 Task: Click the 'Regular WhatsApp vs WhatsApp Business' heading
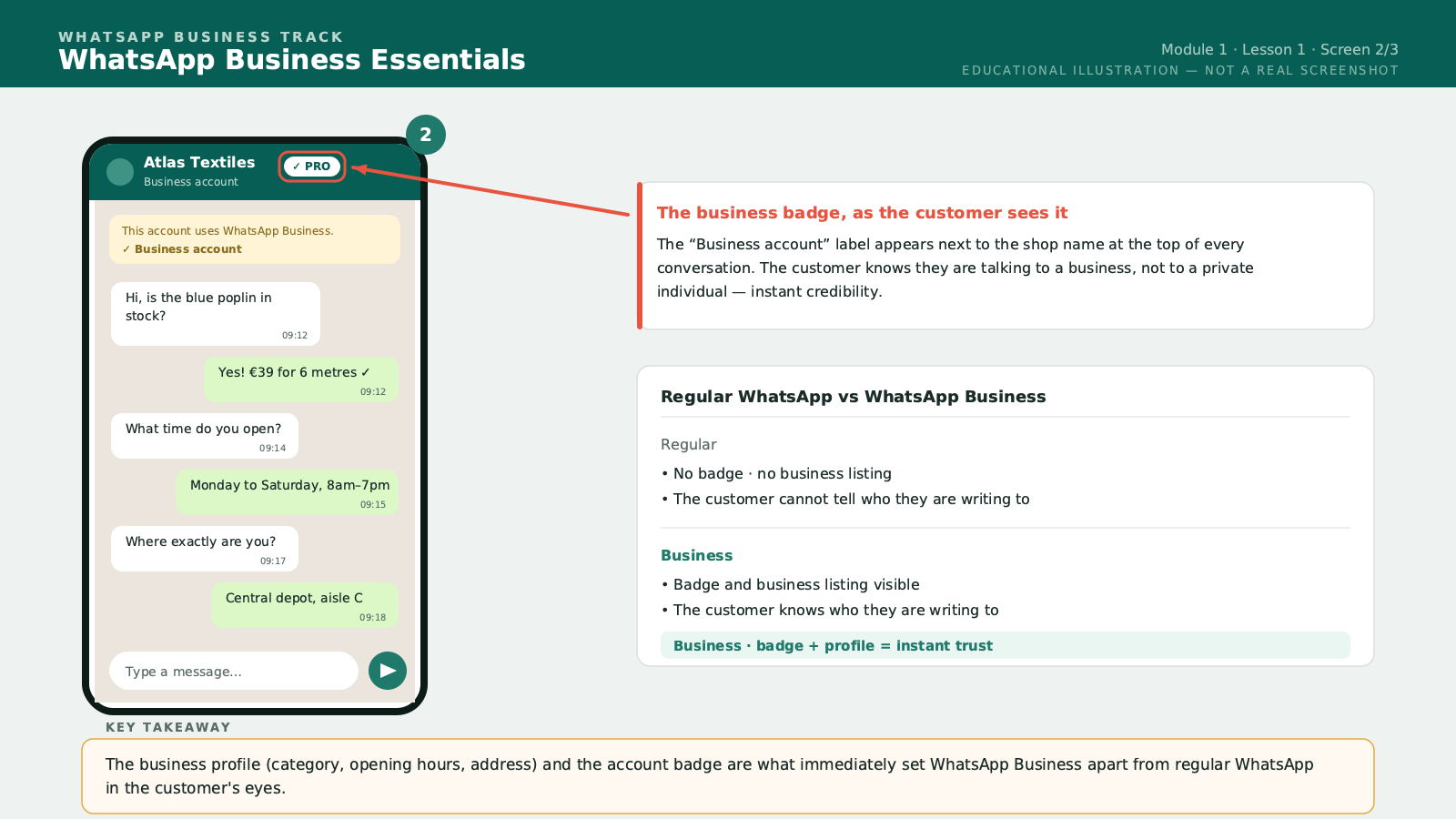pyautogui.click(x=853, y=397)
